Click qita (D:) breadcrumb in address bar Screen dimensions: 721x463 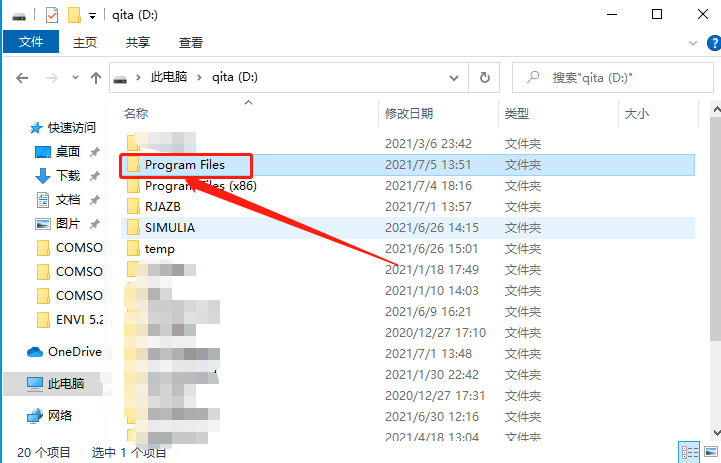(x=235, y=77)
